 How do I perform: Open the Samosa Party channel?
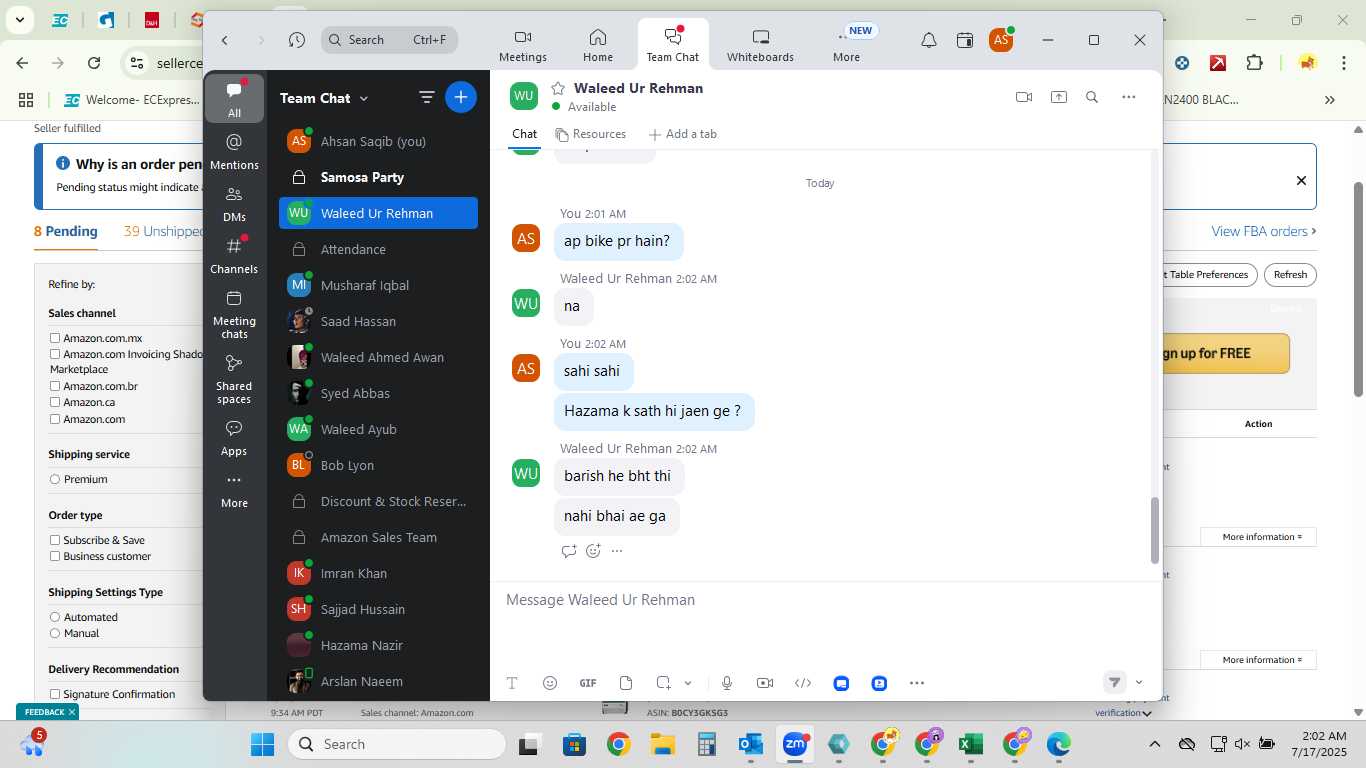[x=378, y=177]
